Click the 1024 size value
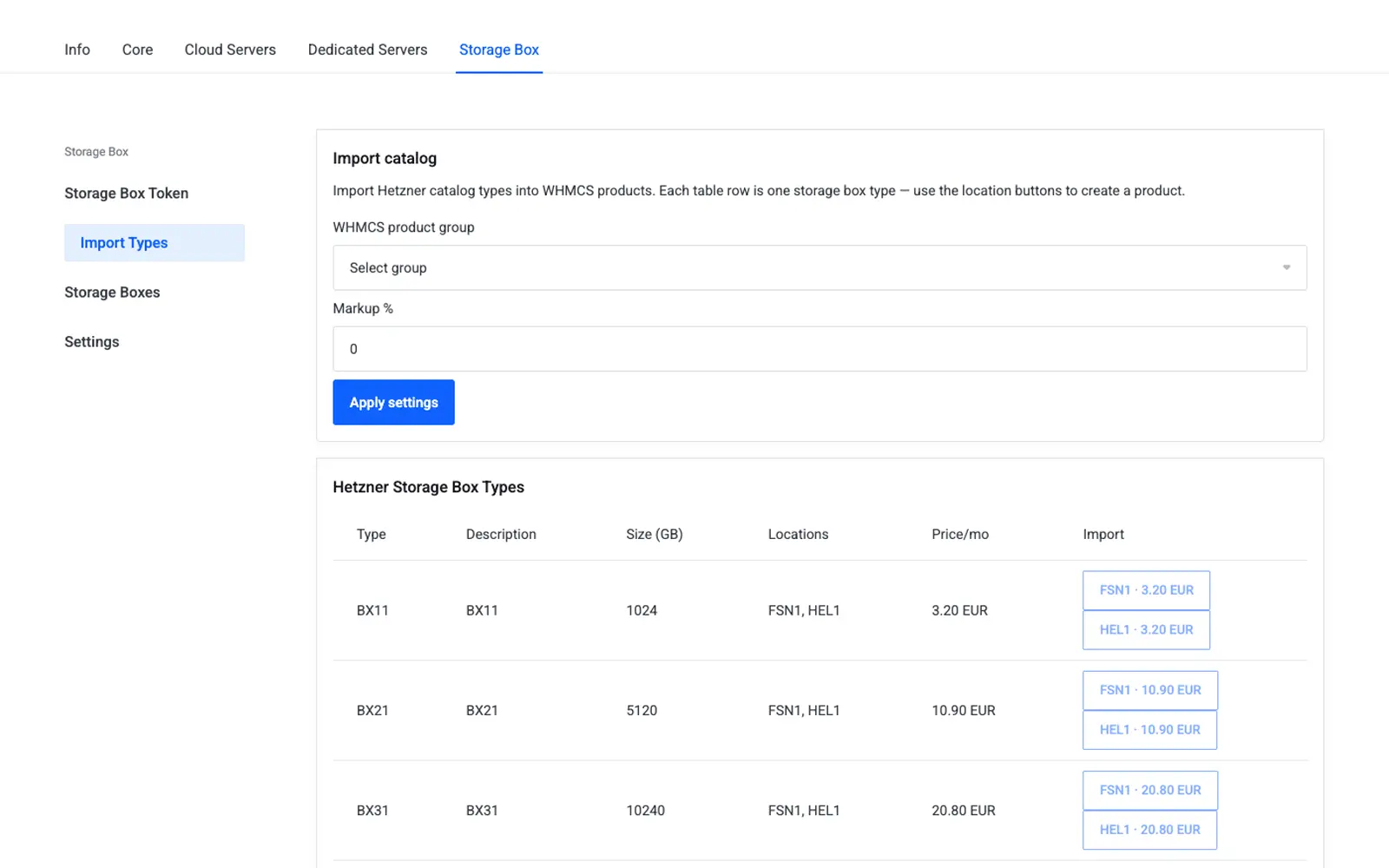Image resolution: width=1389 pixels, height=868 pixels. (x=642, y=610)
